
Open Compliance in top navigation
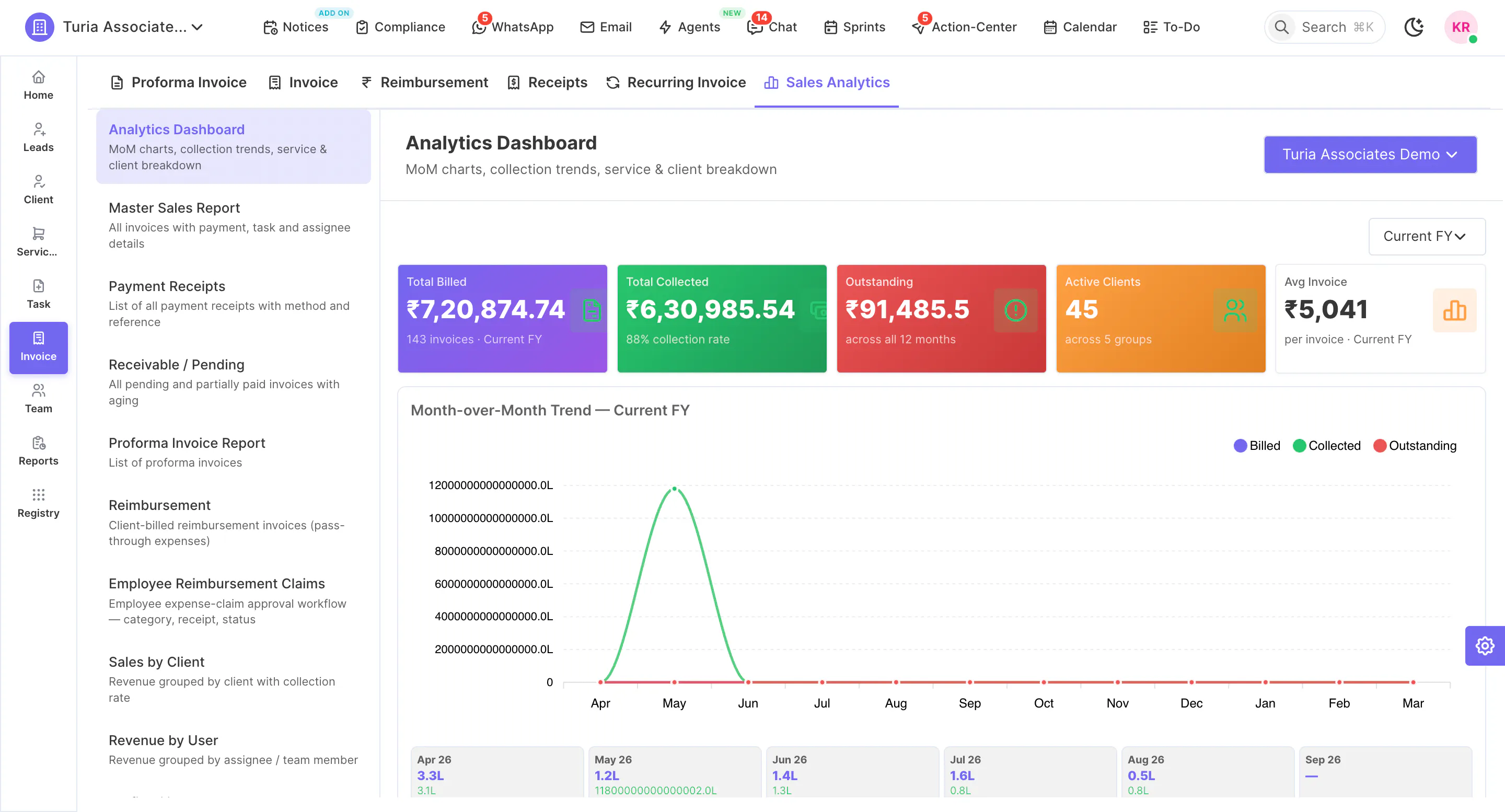[x=400, y=27]
